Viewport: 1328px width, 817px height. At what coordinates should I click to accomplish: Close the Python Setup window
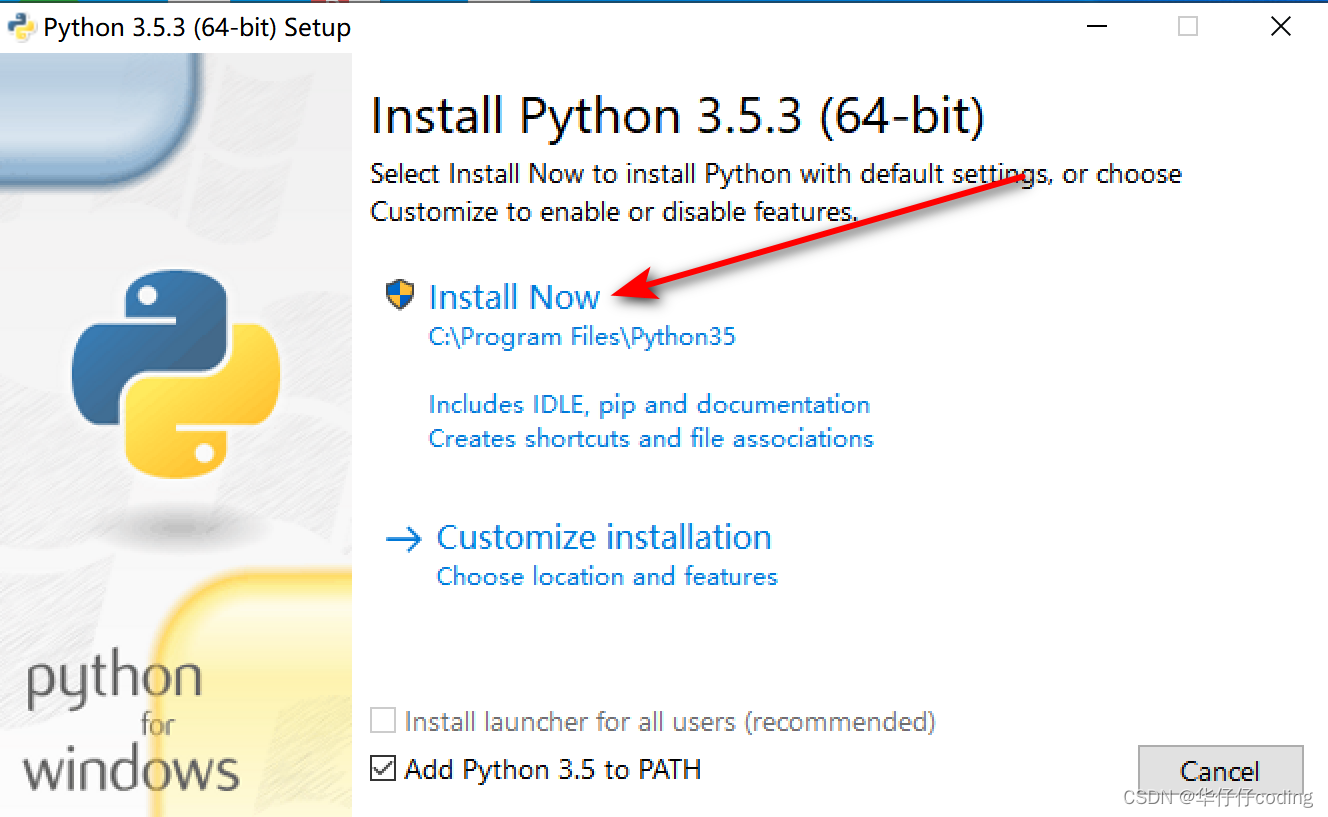(1281, 27)
